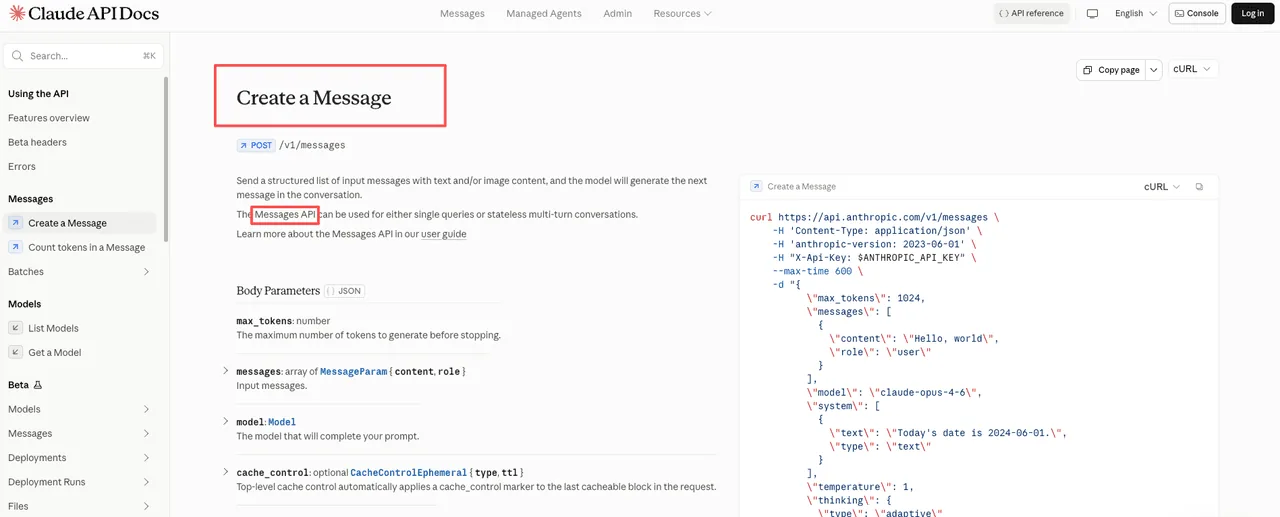Viewport: 1280px width, 517px height.
Task: Click the monitor theme icon in header
Action: click(1092, 14)
